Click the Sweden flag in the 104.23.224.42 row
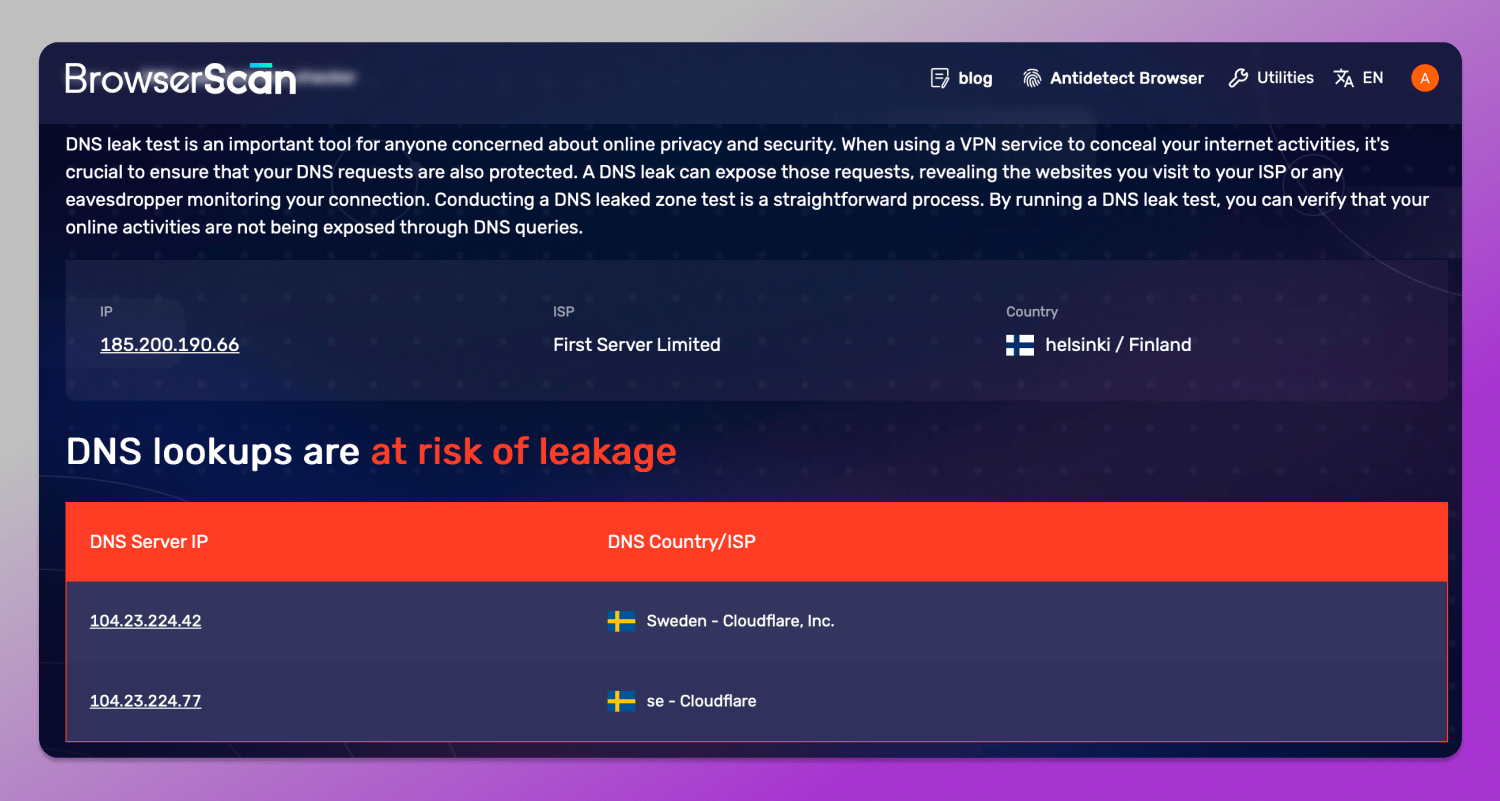The height and width of the screenshot is (801, 1500). click(621, 621)
